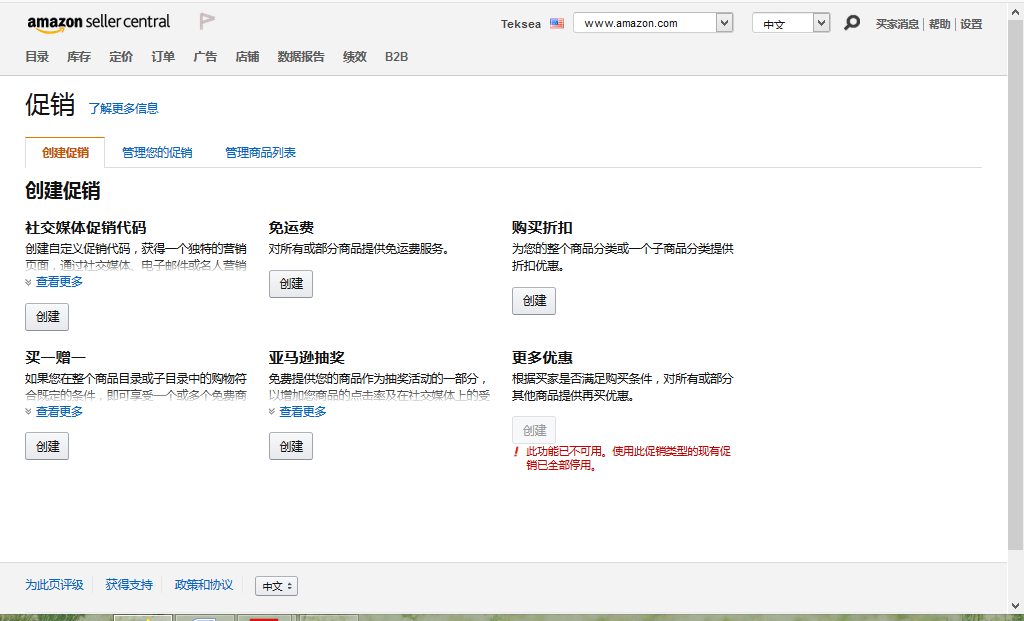The width and height of the screenshot is (1024, 621).
Task: Click the 更多优惠 heading
Action: tap(542, 358)
